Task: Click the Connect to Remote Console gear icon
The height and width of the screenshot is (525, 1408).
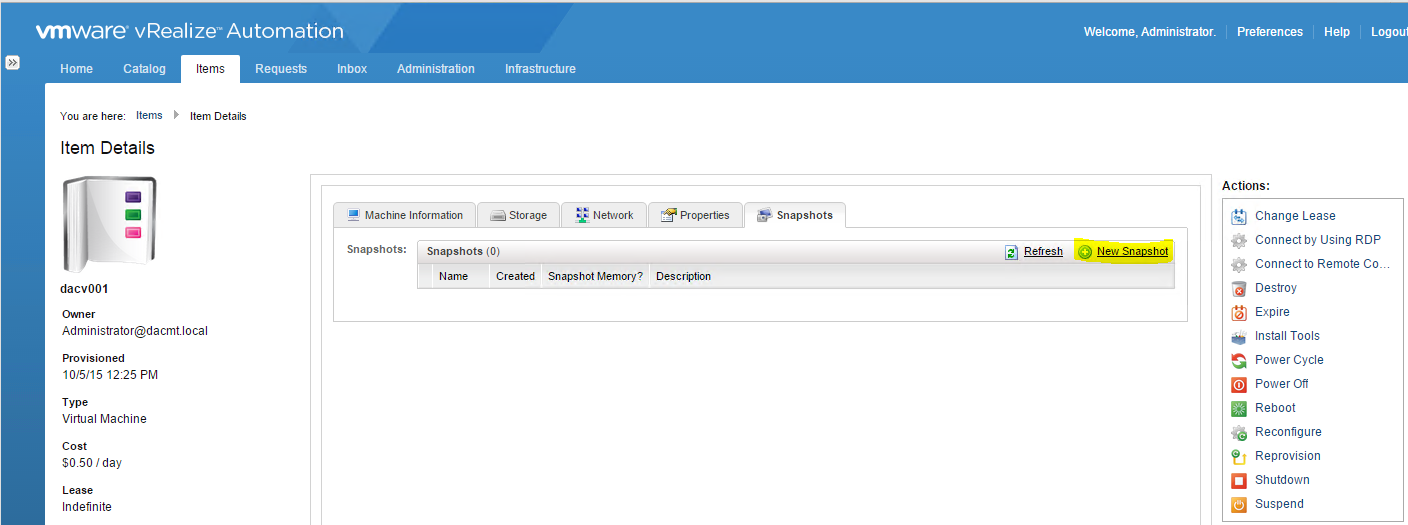Action: 1238,264
